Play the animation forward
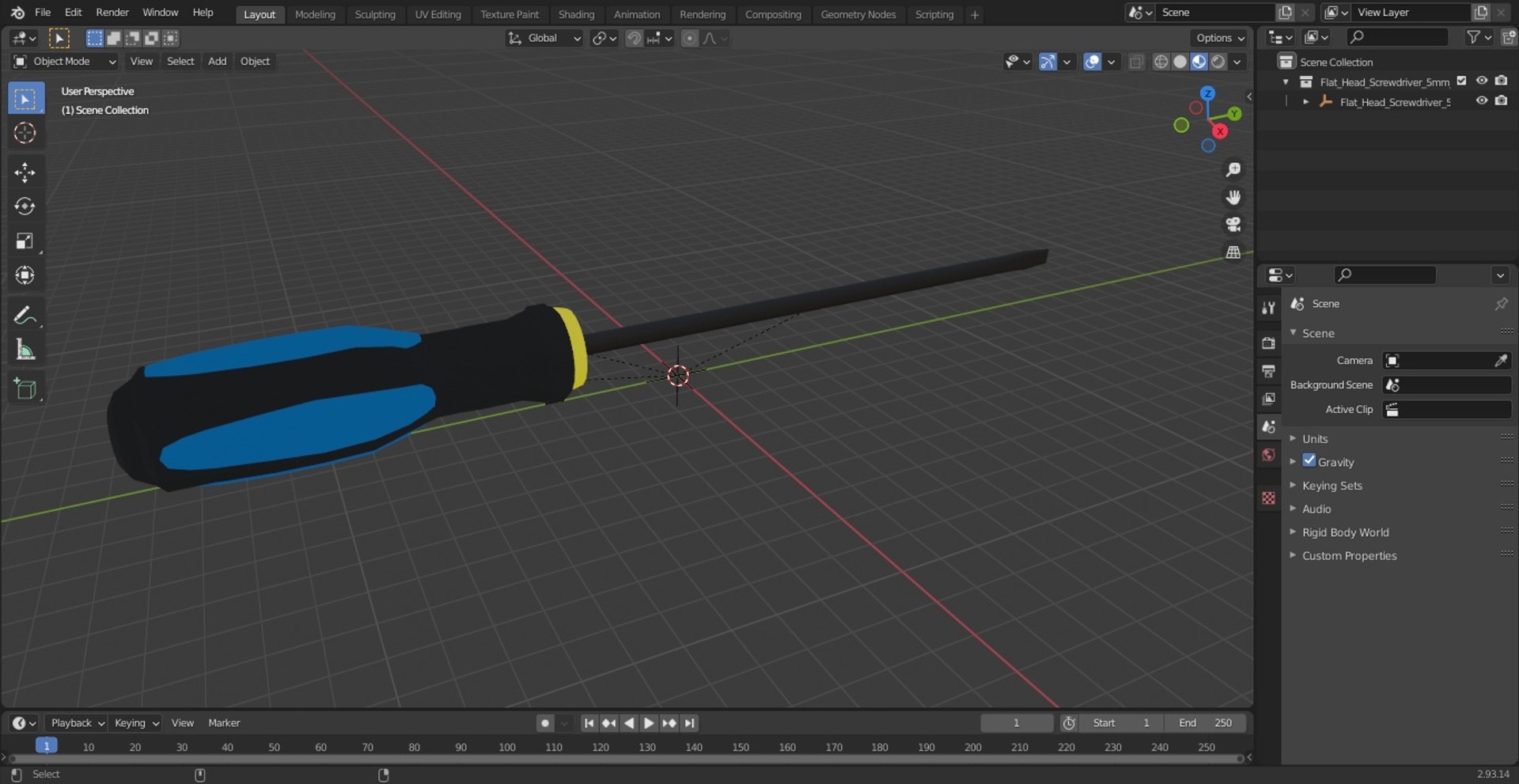 pos(649,723)
